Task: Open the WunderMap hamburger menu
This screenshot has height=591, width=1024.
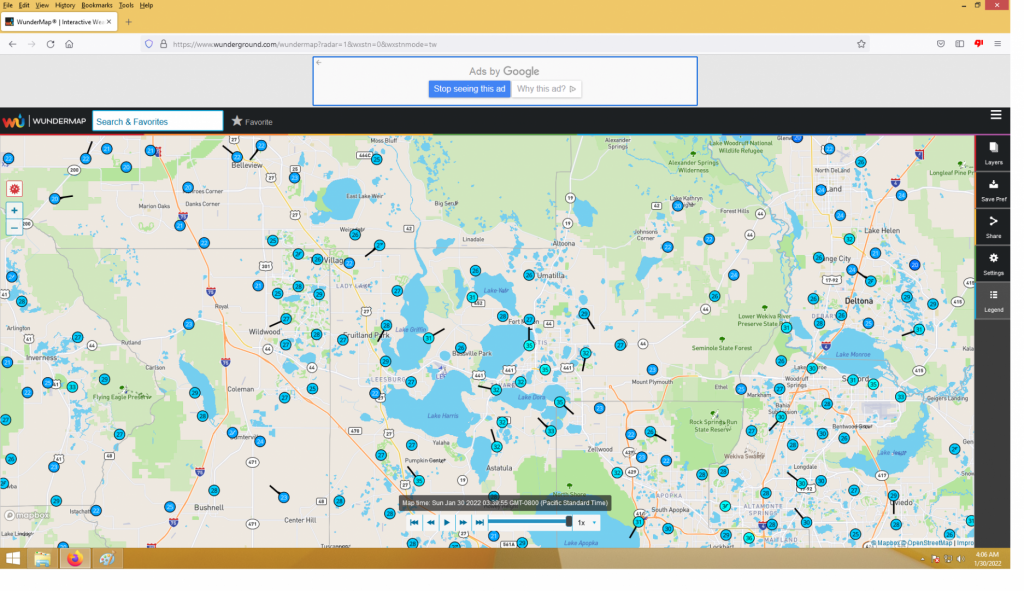Action: point(996,115)
